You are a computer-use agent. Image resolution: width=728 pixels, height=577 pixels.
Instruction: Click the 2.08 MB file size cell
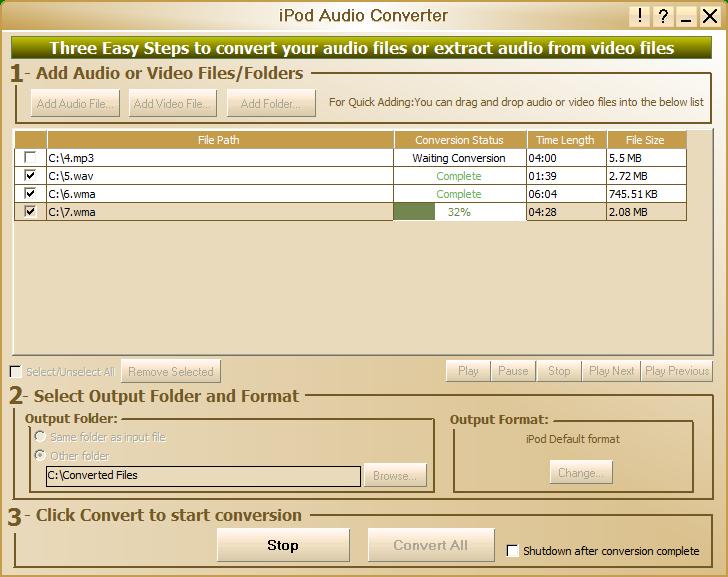click(x=646, y=212)
